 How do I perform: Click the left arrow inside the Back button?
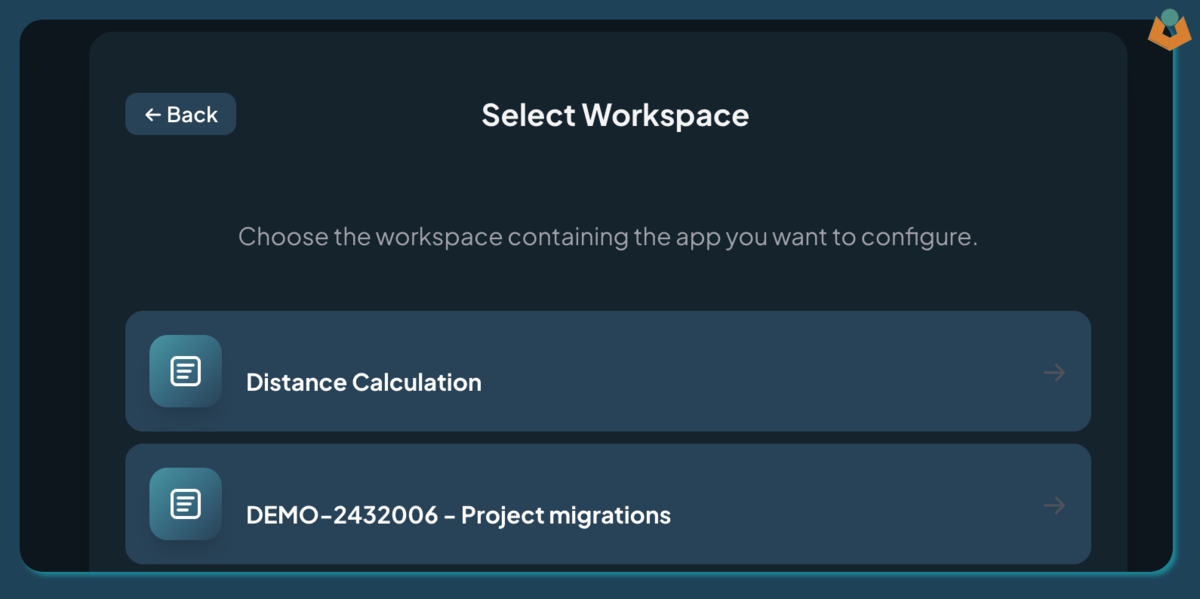pyautogui.click(x=153, y=115)
